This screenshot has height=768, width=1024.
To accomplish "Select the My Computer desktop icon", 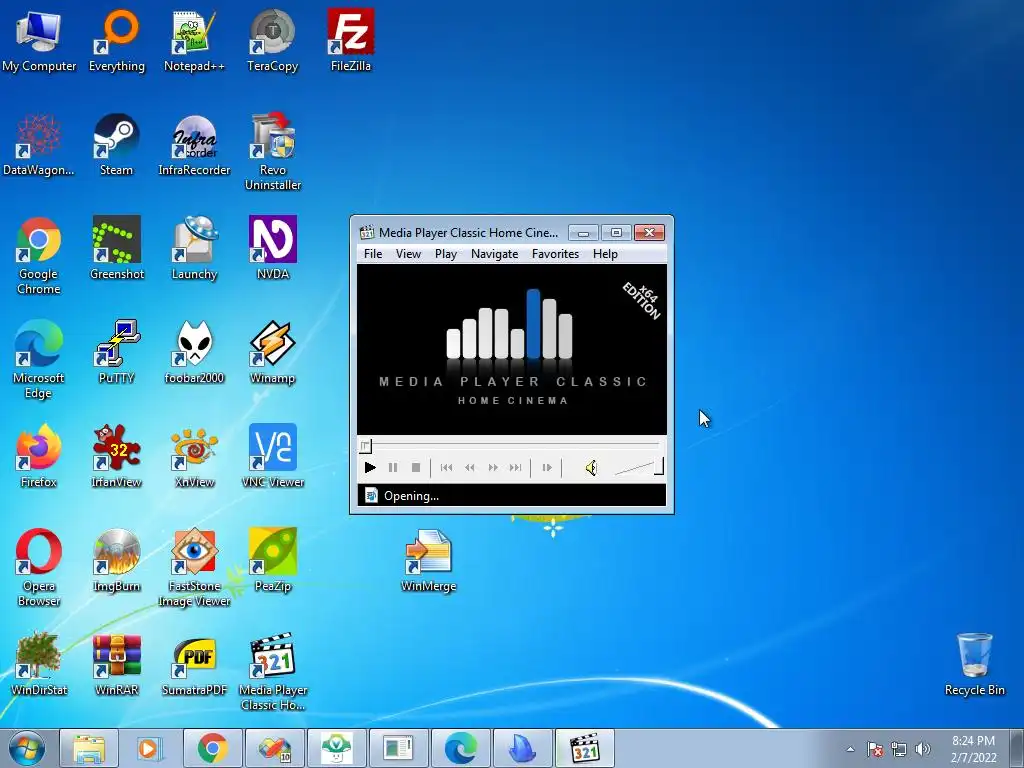I will point(39,40).
